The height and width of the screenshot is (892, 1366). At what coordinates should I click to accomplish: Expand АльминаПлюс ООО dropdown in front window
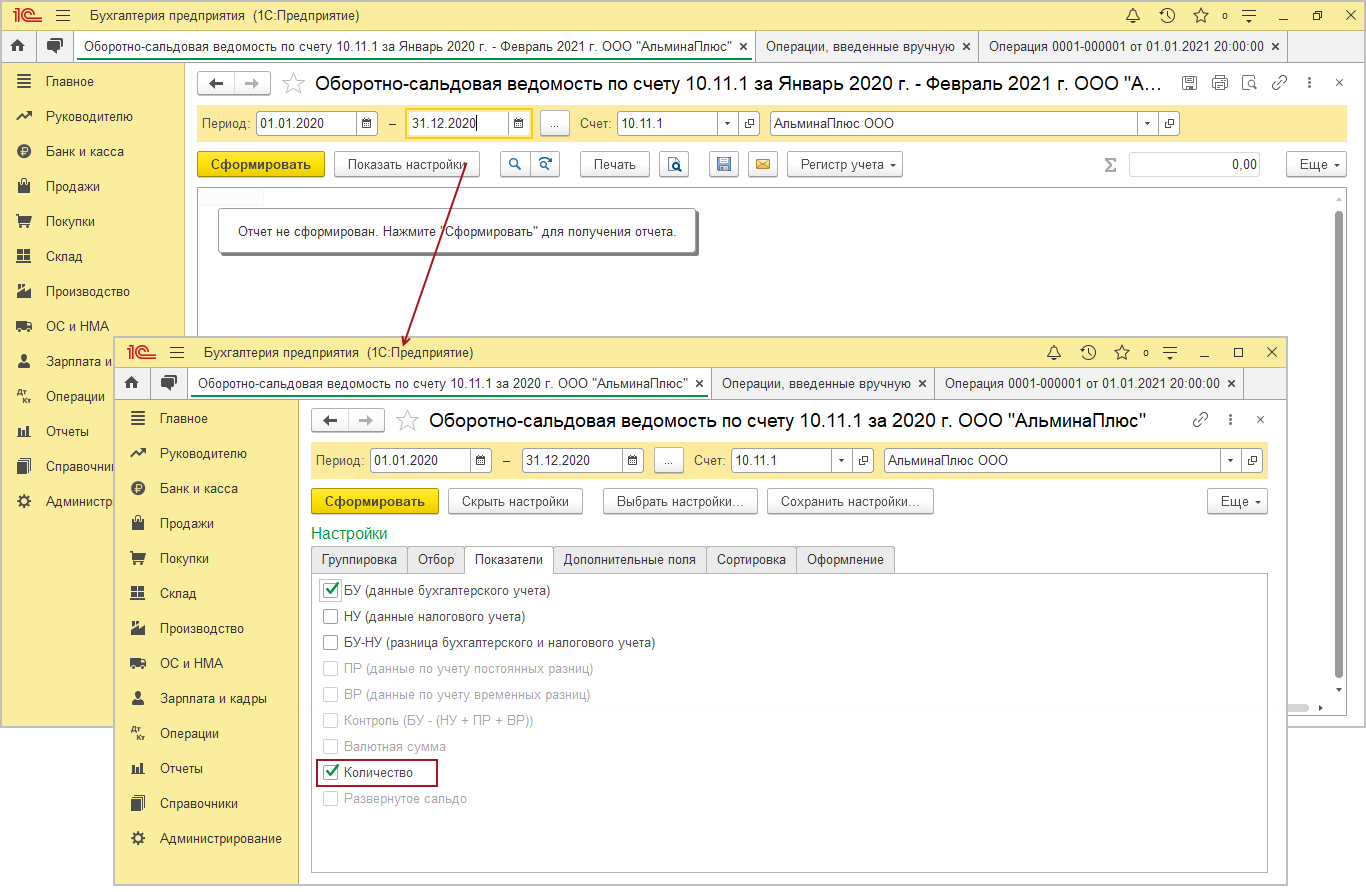coord(1230,461)
